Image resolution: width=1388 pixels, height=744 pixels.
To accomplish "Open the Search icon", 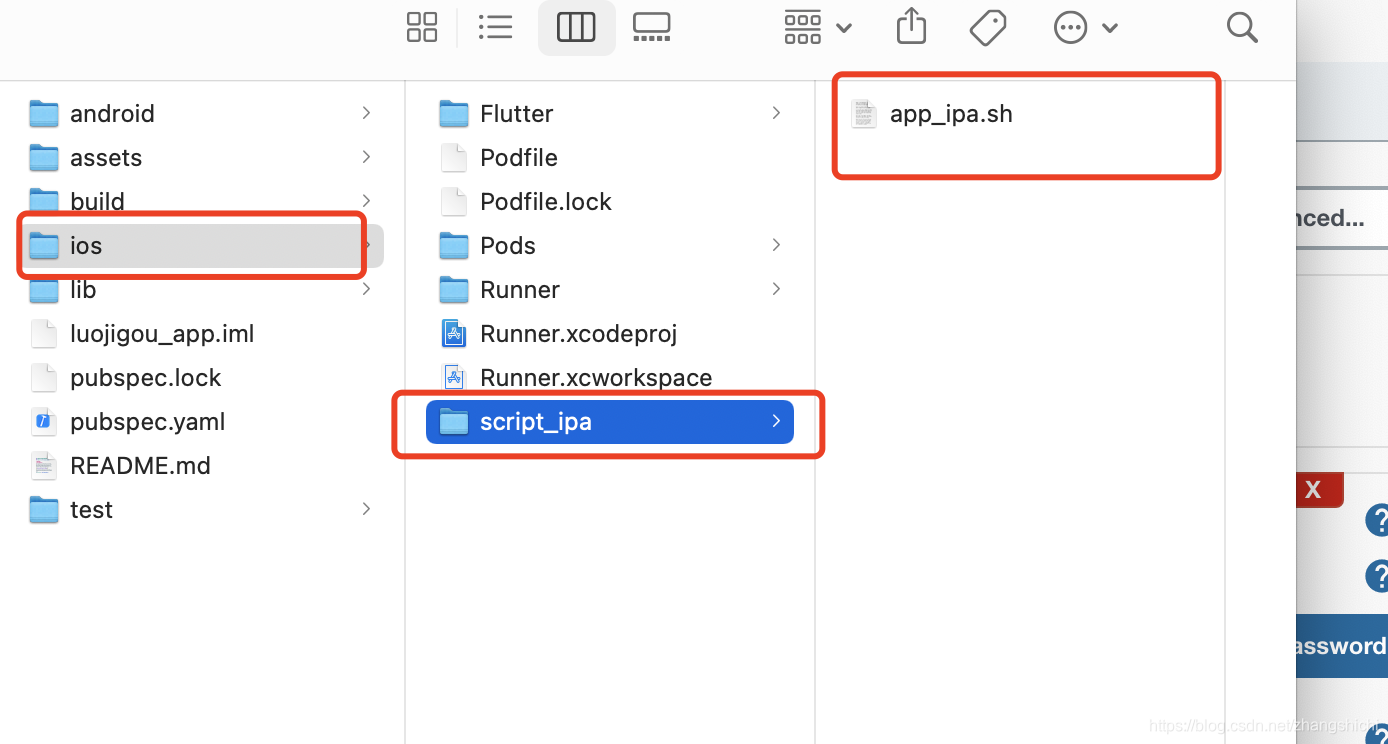I will tap(1242, 27).
